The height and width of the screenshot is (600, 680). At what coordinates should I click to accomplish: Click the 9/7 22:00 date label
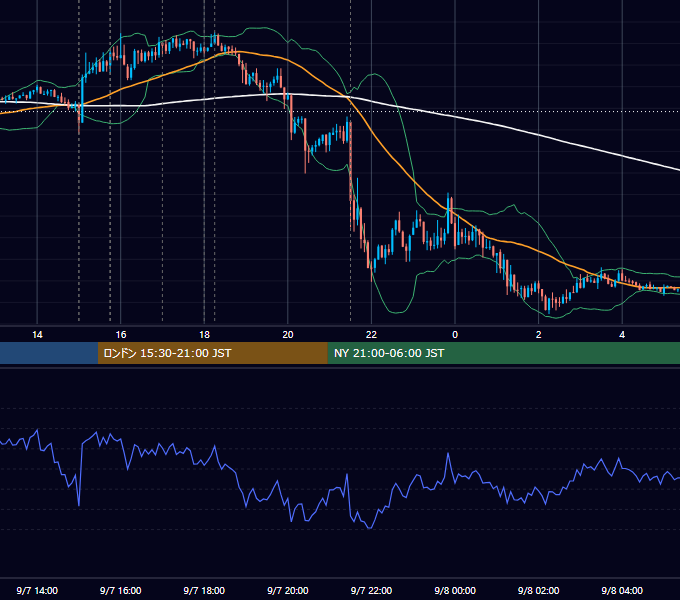[x=371, y=590]
